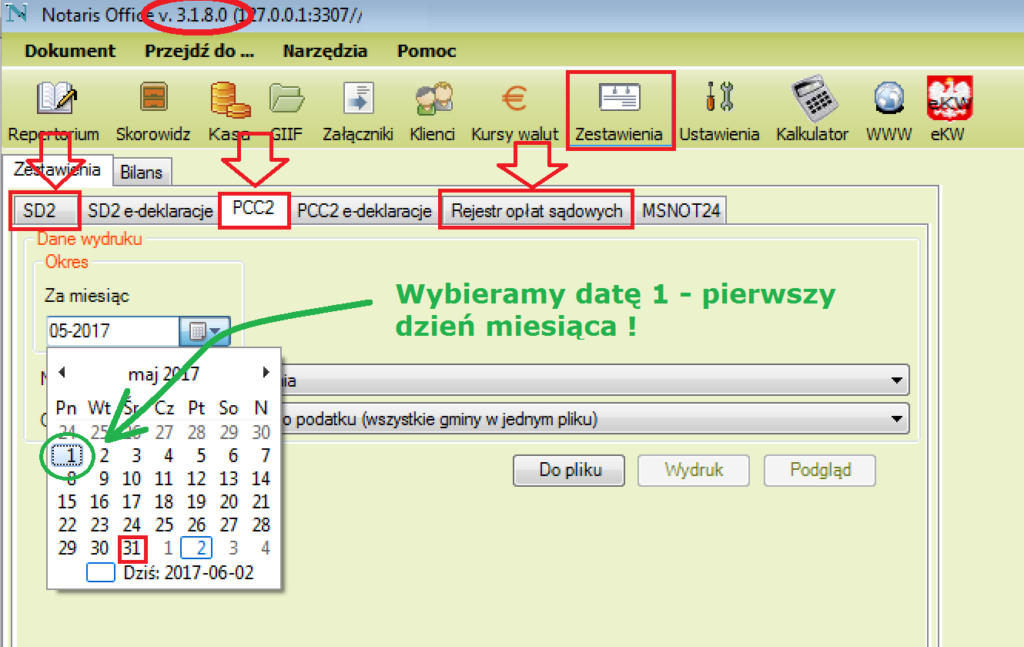Open the Pomoc menu

coord(426,51)
